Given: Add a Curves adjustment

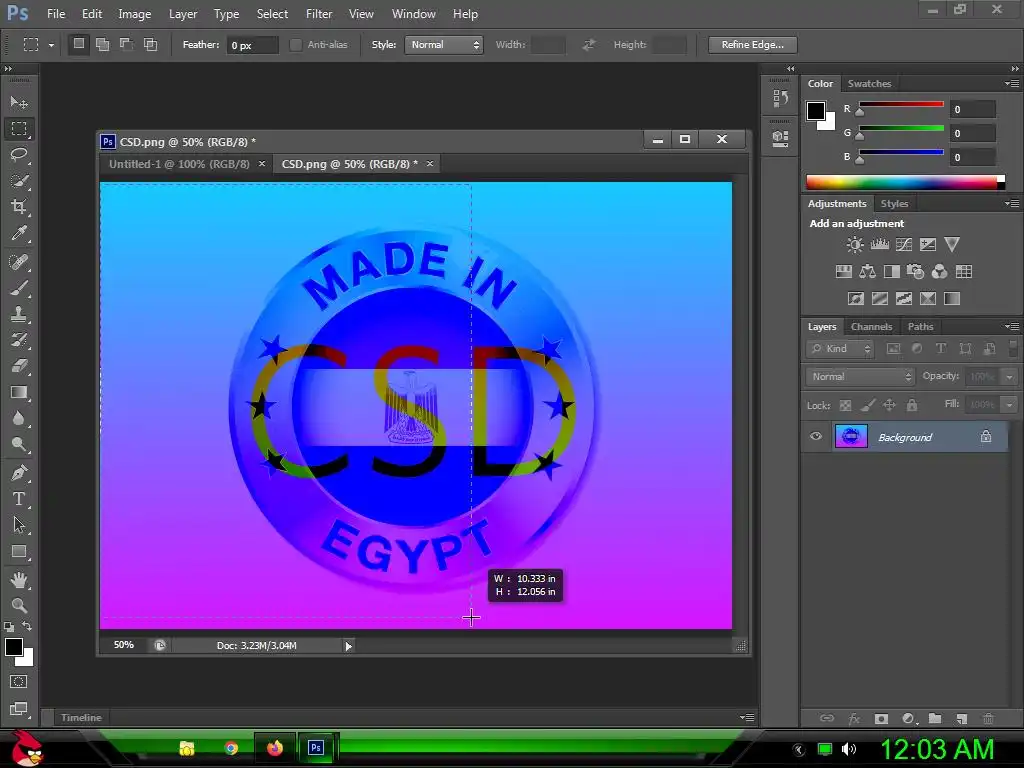Looking at the screenshot, I should 904,244.
